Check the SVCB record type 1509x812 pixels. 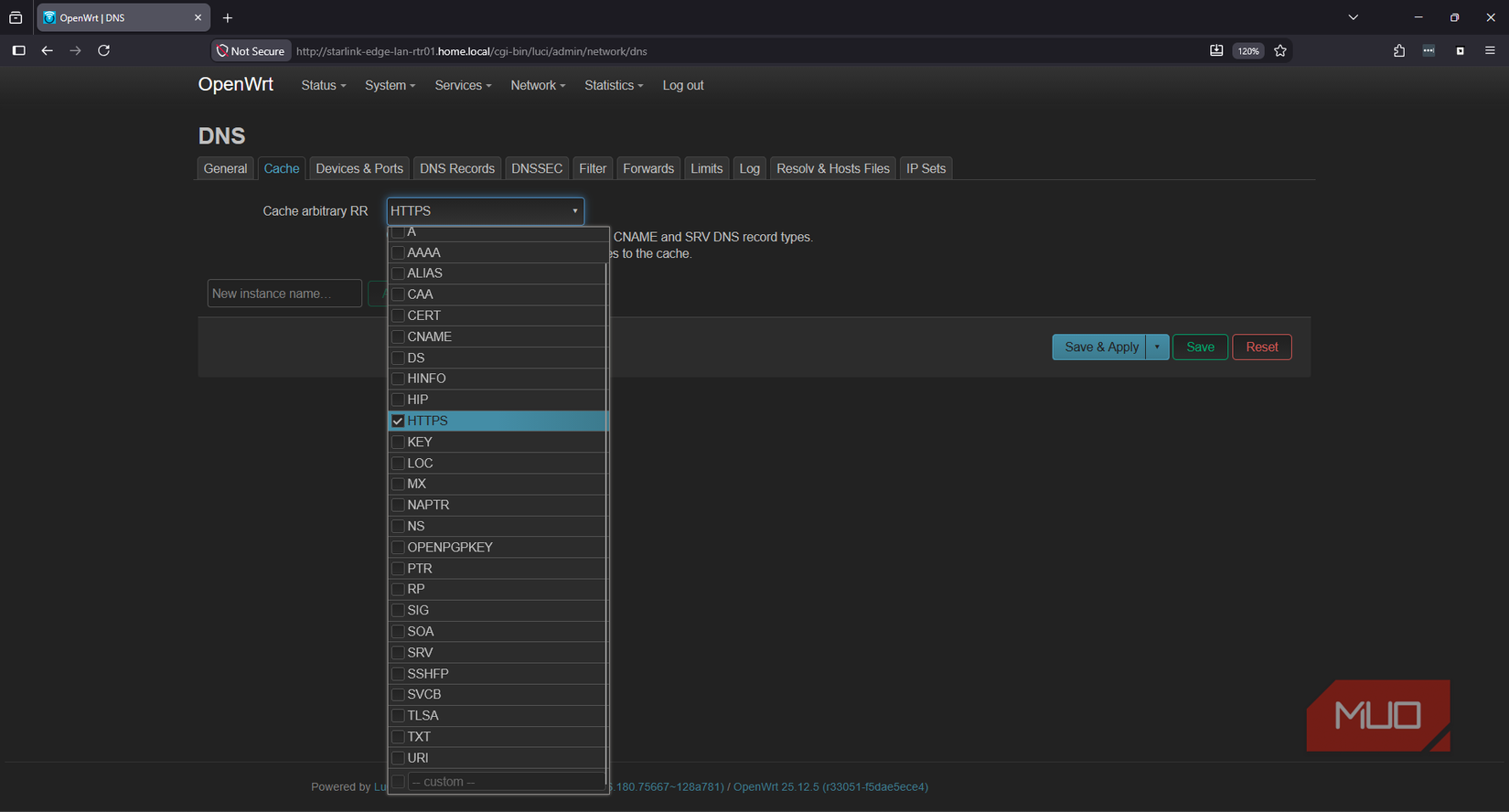(398, 695)
